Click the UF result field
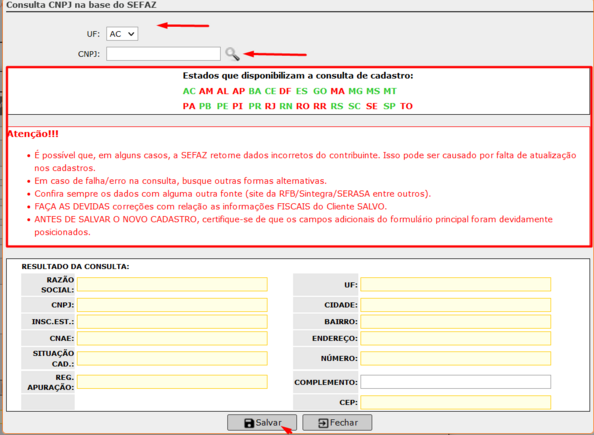594x435 pixels. pyautogui.click(x=455, y=285)
